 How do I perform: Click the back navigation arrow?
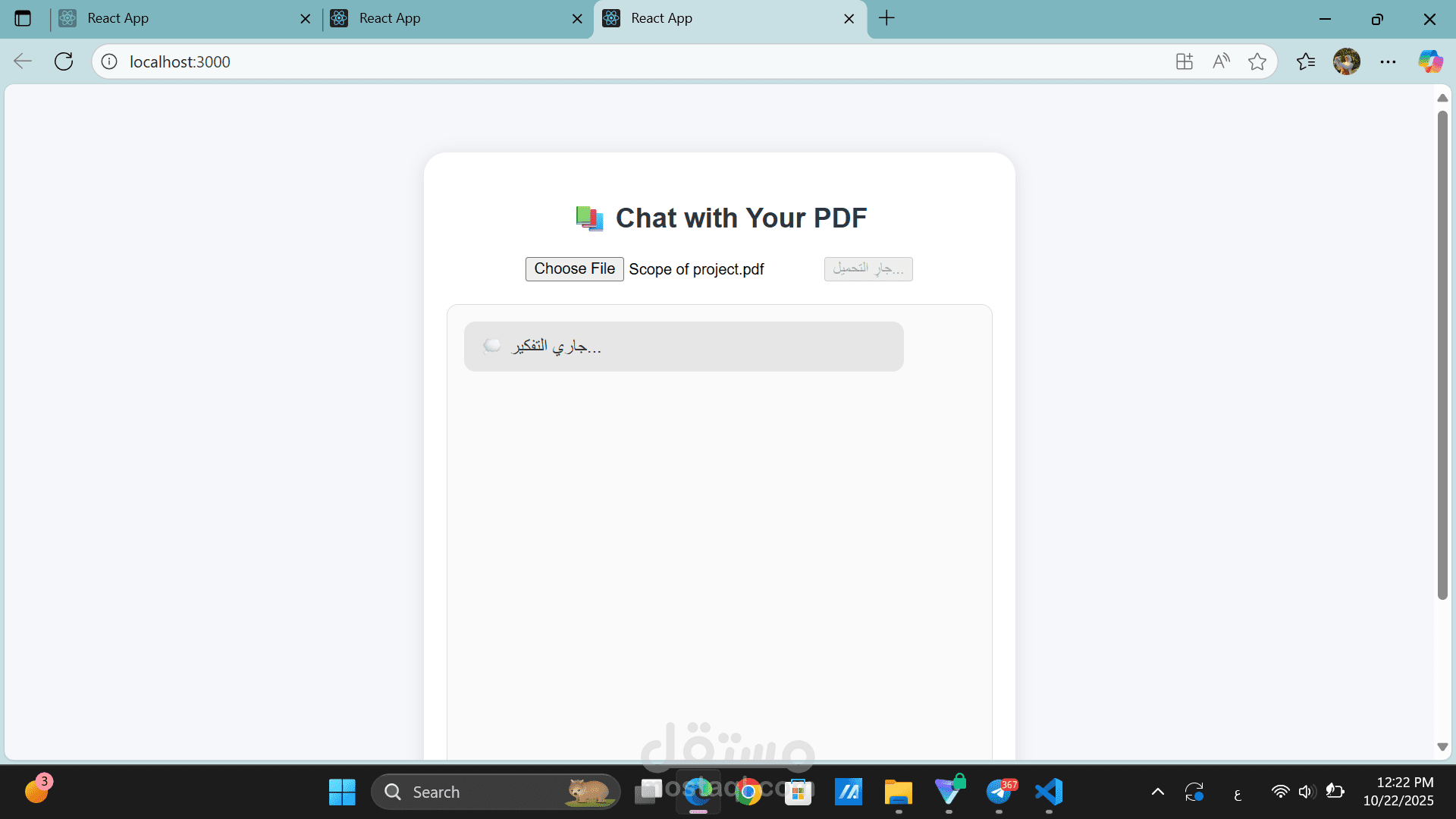pyautogui.click(x=23, y=61)
